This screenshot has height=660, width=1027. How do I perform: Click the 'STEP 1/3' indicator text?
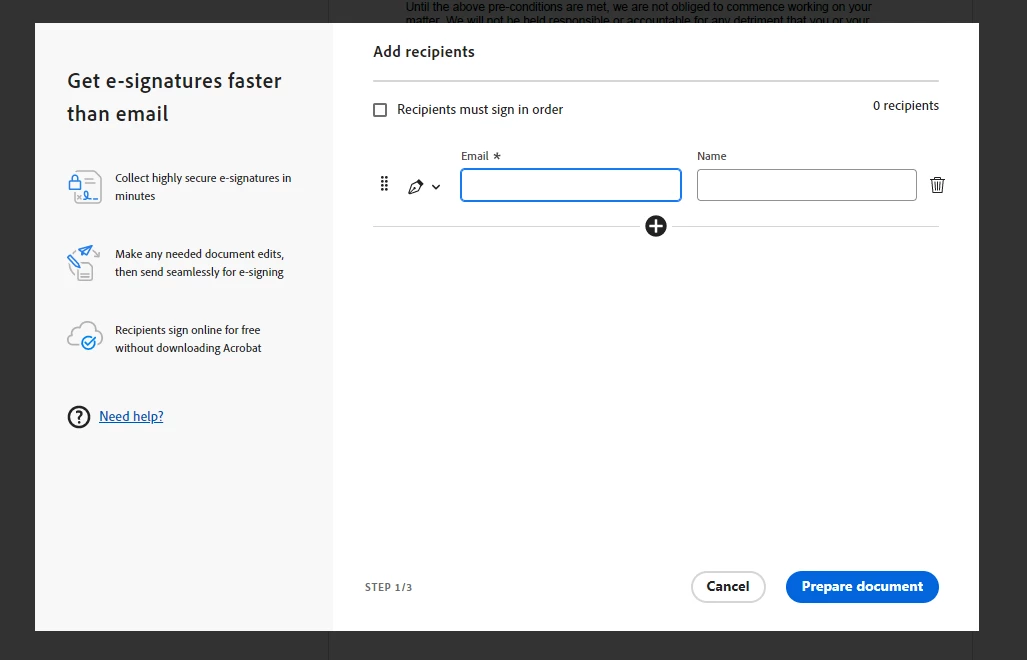(x=388, y=587)
